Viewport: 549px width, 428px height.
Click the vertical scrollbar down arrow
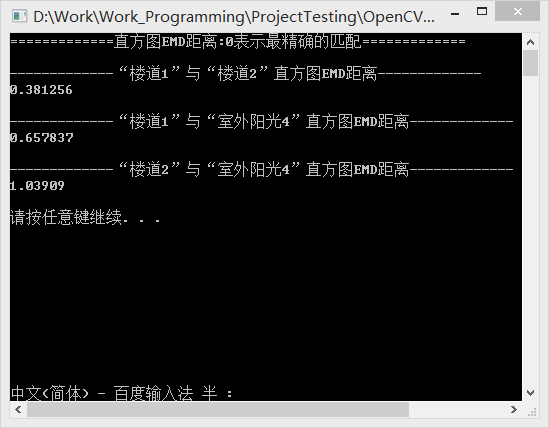[x=530, y=393]
